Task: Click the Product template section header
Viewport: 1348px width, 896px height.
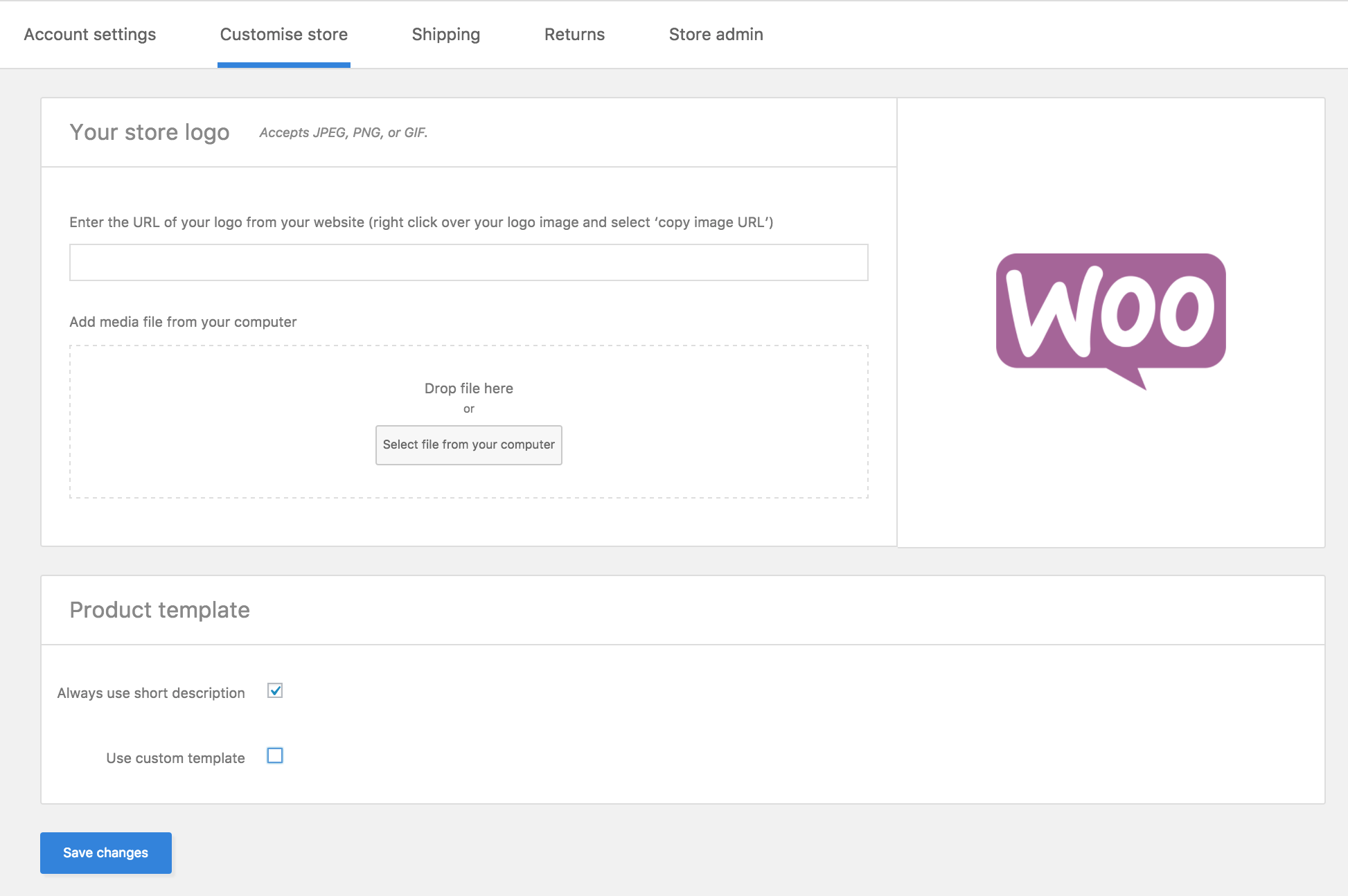Action: [x=159, y=609]
